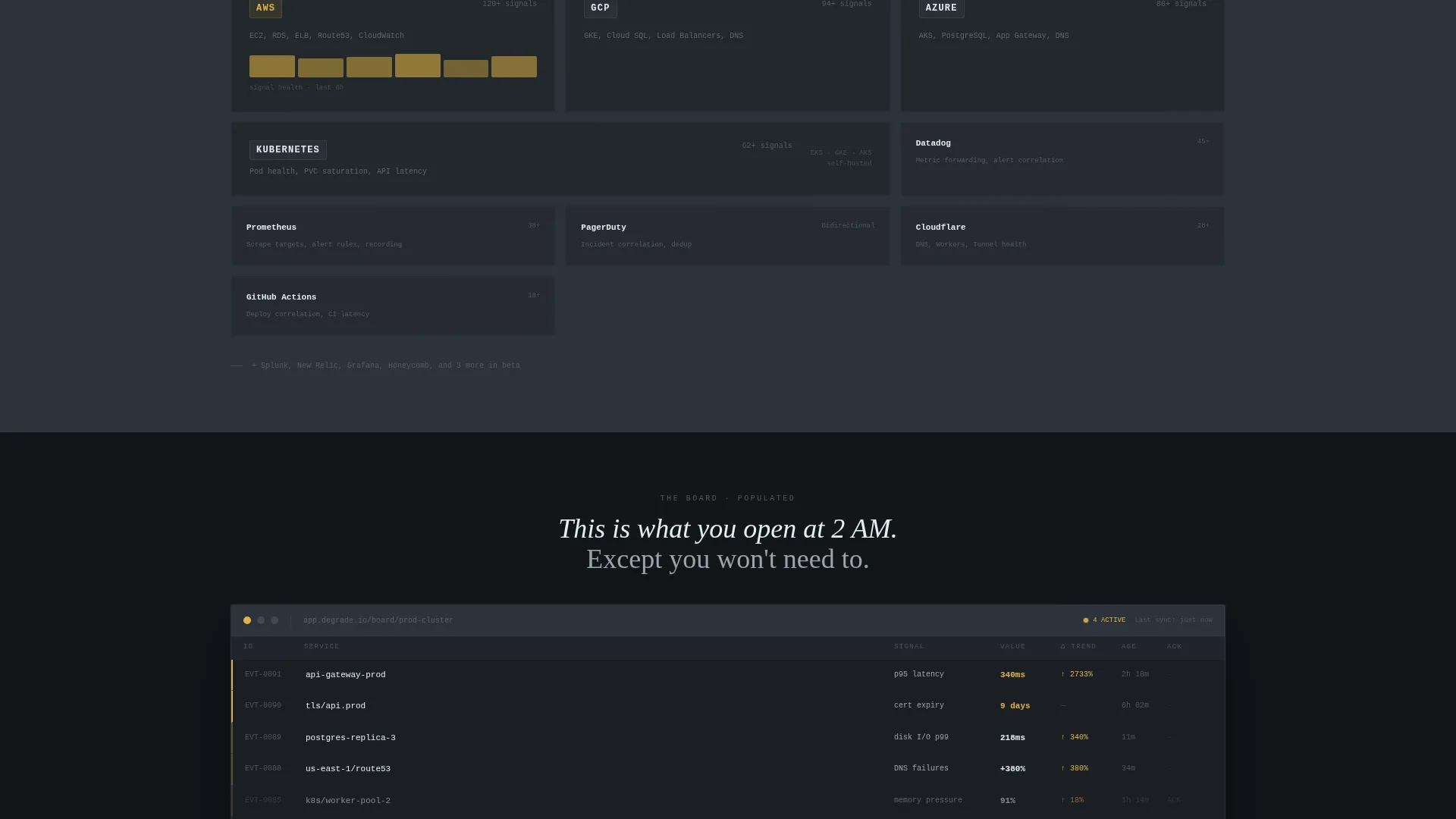Click the ↑ 340% trend cell
The image size is (1456, 819).
(x=1075, y=737)
